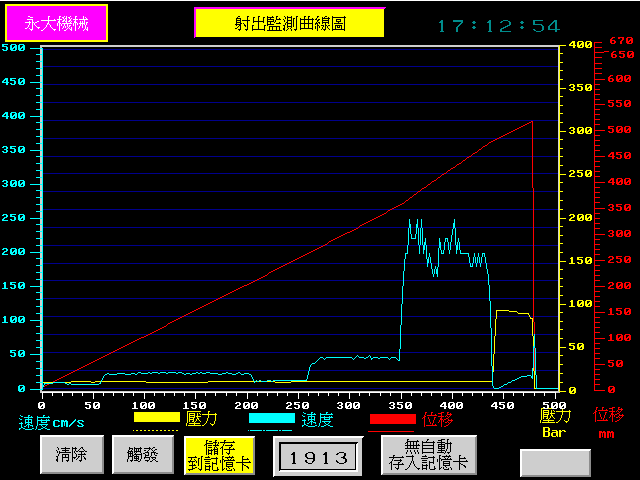The height and width of the screenshot is (480, 640).
Task: Click the 17:12:54 clock display
Action: point(499,26)
